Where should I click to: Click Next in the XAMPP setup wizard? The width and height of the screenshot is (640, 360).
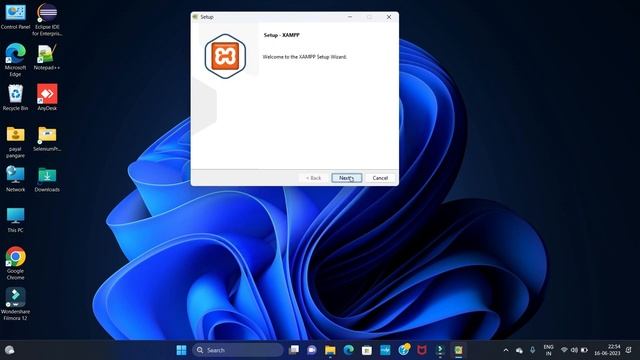(347, 178)
